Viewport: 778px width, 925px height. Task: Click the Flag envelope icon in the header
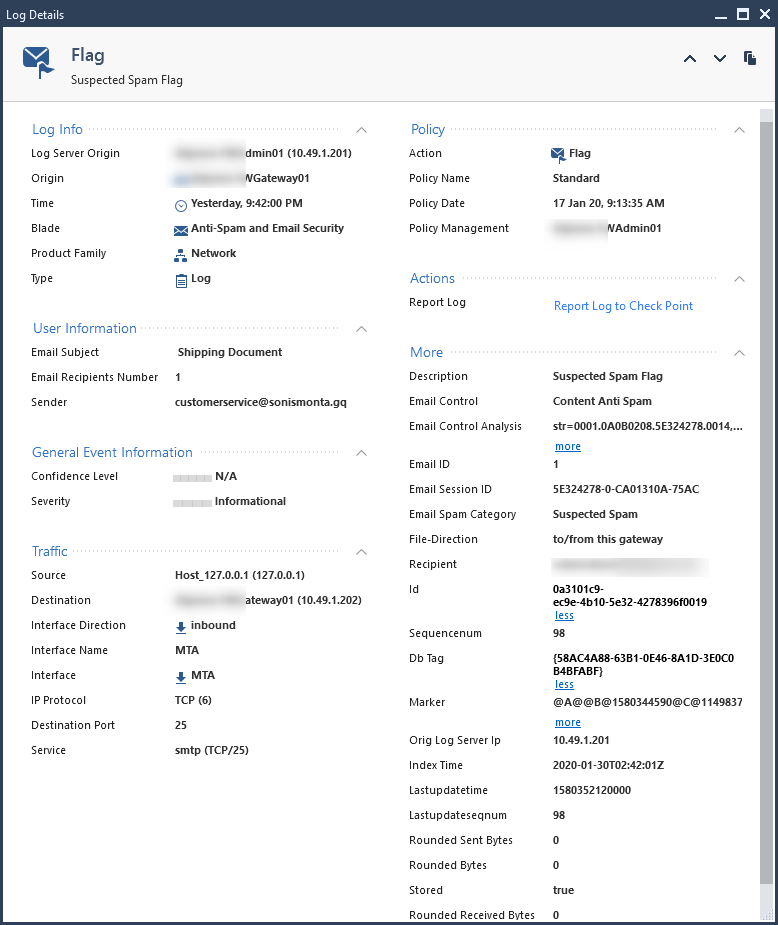[38, 59]
